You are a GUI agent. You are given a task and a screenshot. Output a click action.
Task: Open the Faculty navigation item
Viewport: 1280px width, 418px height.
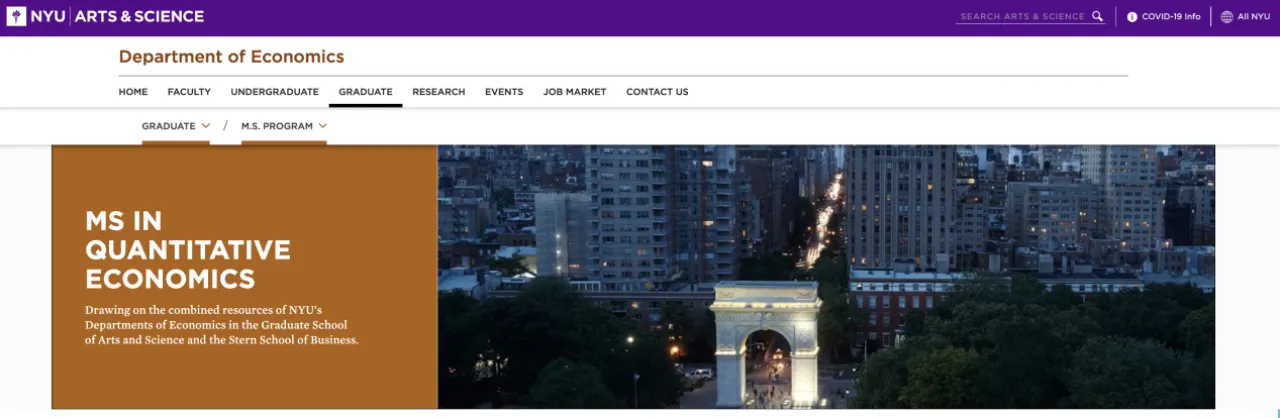(189, 92)
